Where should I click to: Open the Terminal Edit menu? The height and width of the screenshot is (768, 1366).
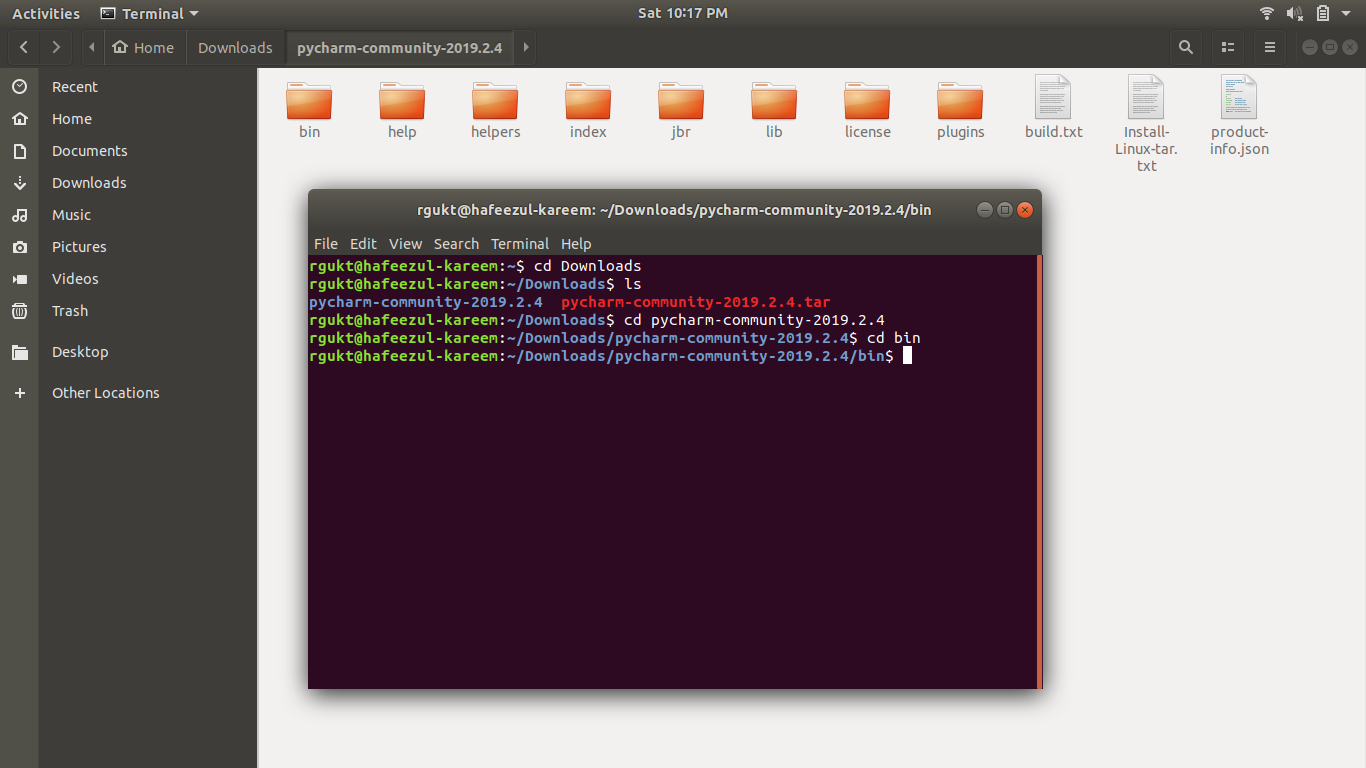[x=363, y=244]
